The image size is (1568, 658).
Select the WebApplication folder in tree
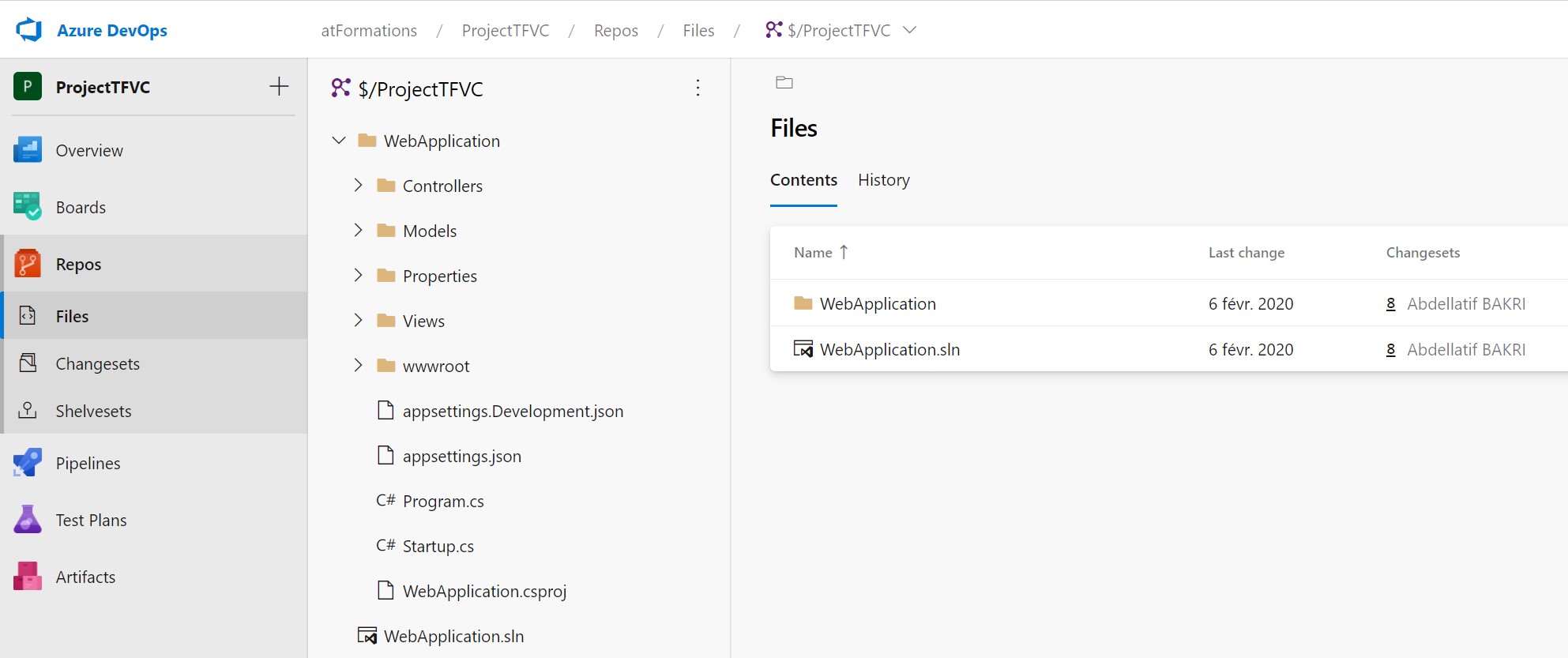pos(442,141)
